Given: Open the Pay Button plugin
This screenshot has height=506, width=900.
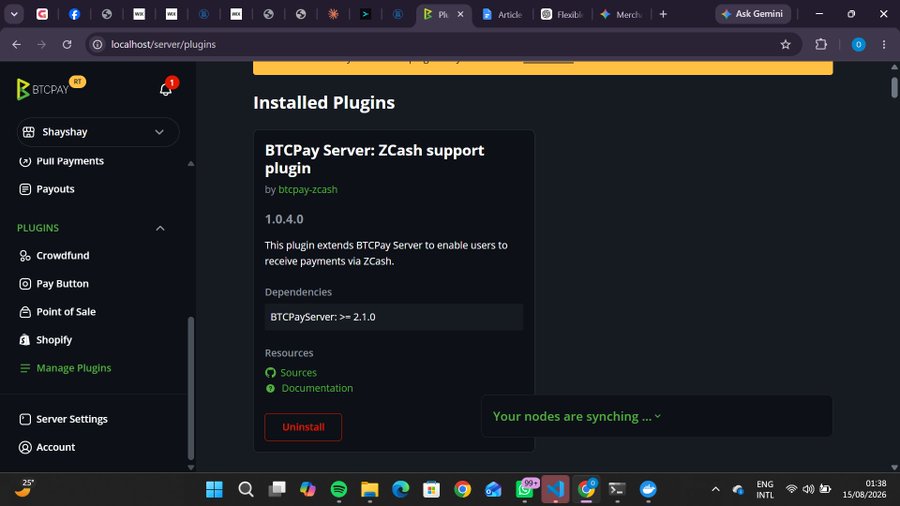Looking at the screenshot, I should pyautogui.click(x=62, y=283).
